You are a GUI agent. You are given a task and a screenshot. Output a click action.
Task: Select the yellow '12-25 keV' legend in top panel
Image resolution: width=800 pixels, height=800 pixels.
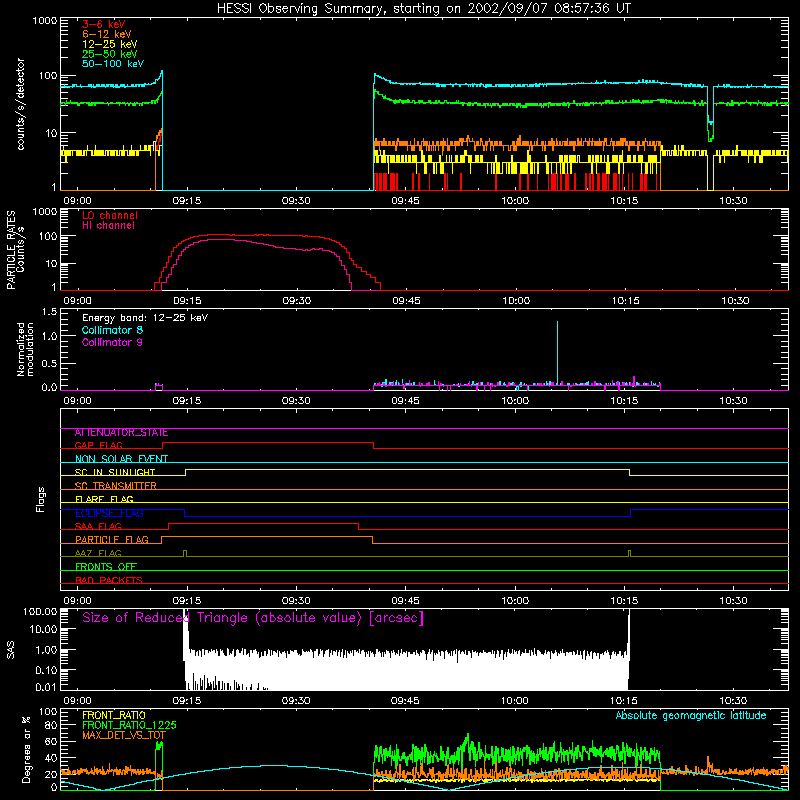110,44
